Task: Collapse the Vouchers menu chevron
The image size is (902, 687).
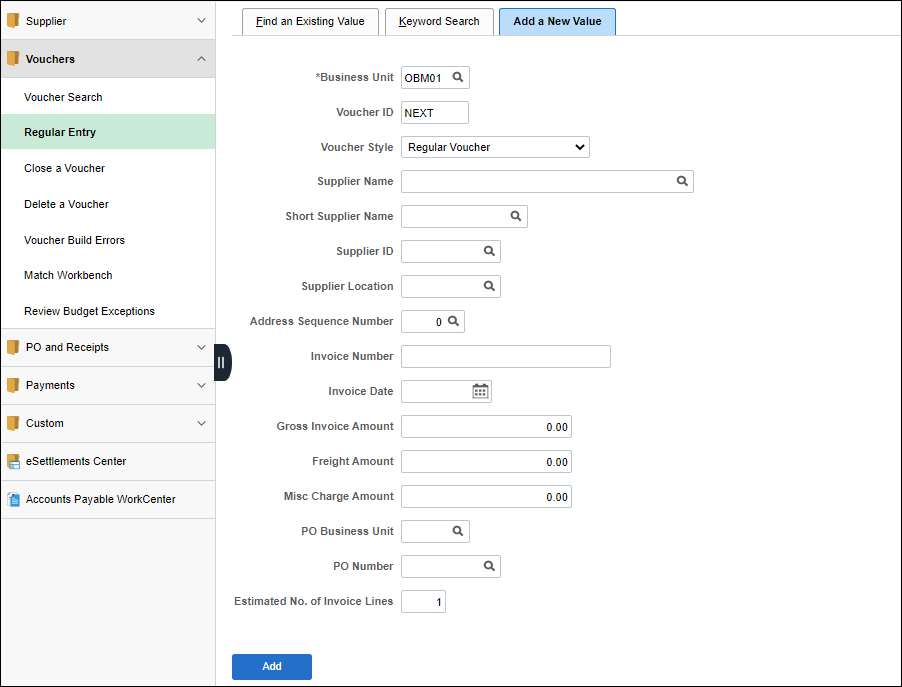Action: click(201, 59)
